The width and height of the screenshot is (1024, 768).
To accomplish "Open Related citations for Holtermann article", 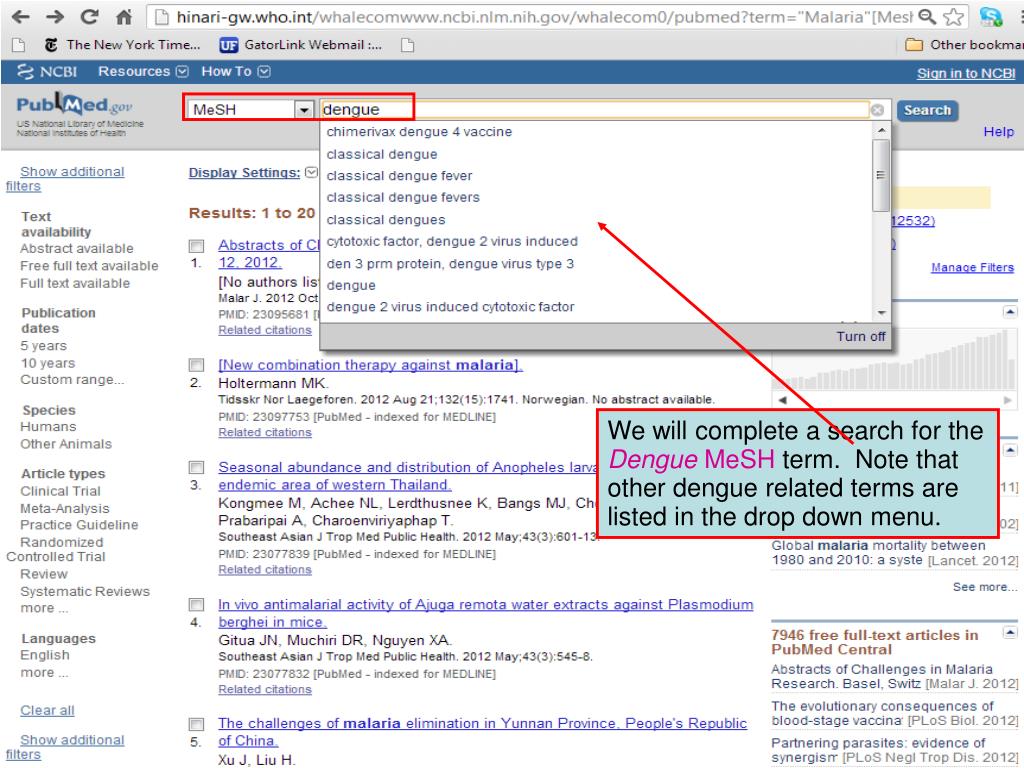I will click(x=264, y=432).
